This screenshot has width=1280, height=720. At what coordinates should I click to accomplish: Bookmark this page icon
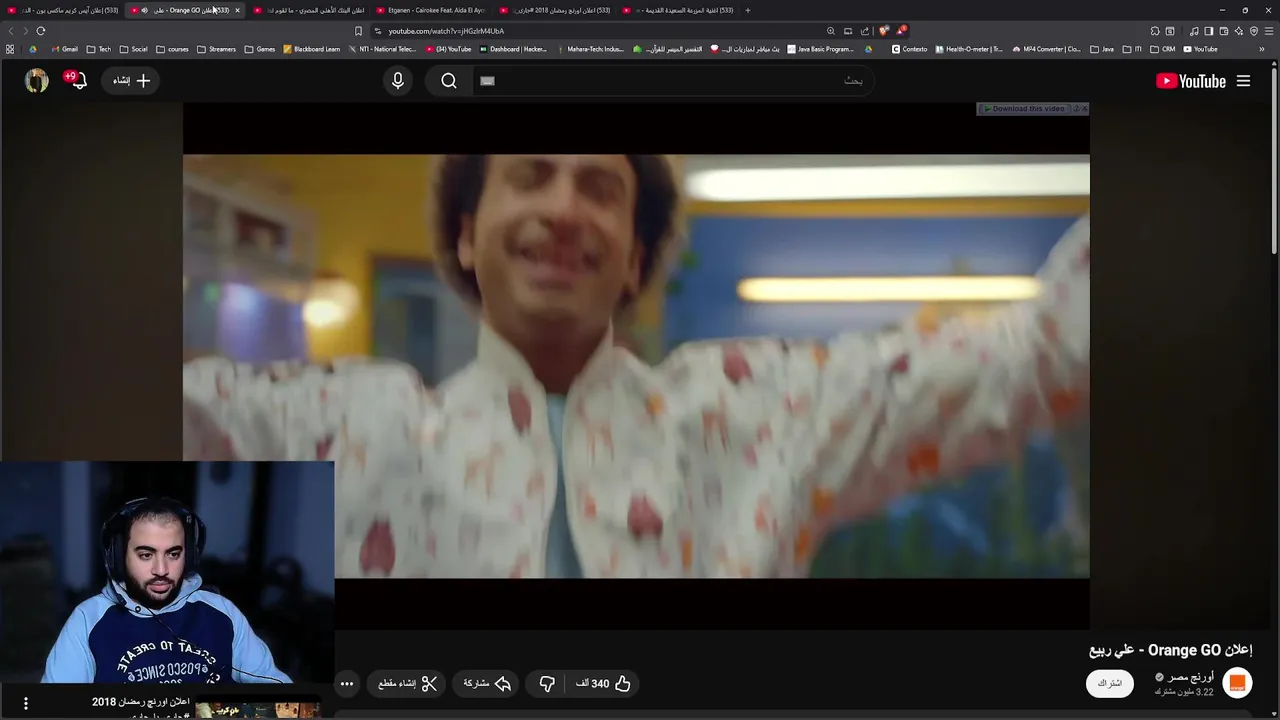[x=358, y=31]
